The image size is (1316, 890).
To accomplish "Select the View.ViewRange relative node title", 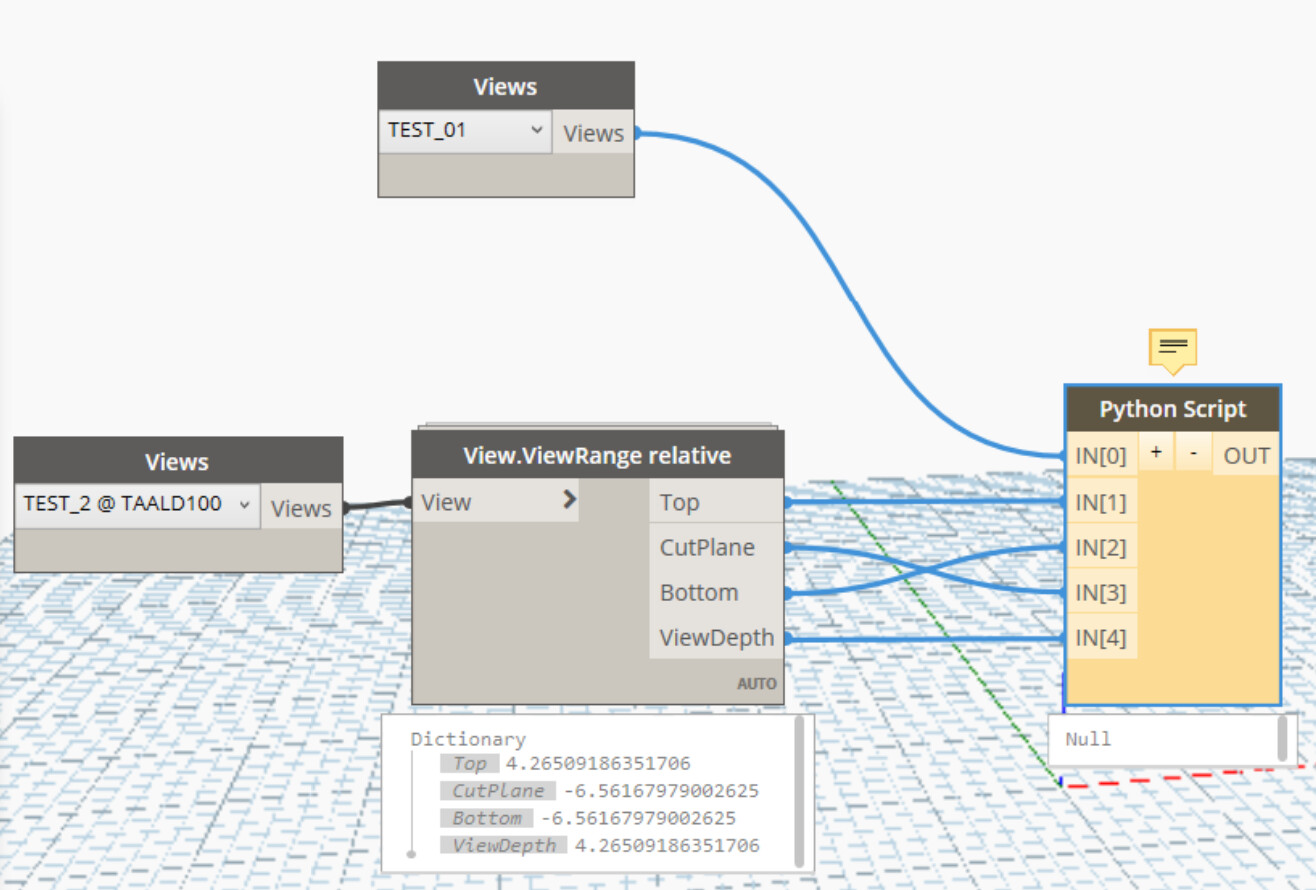I will point(598,455).
